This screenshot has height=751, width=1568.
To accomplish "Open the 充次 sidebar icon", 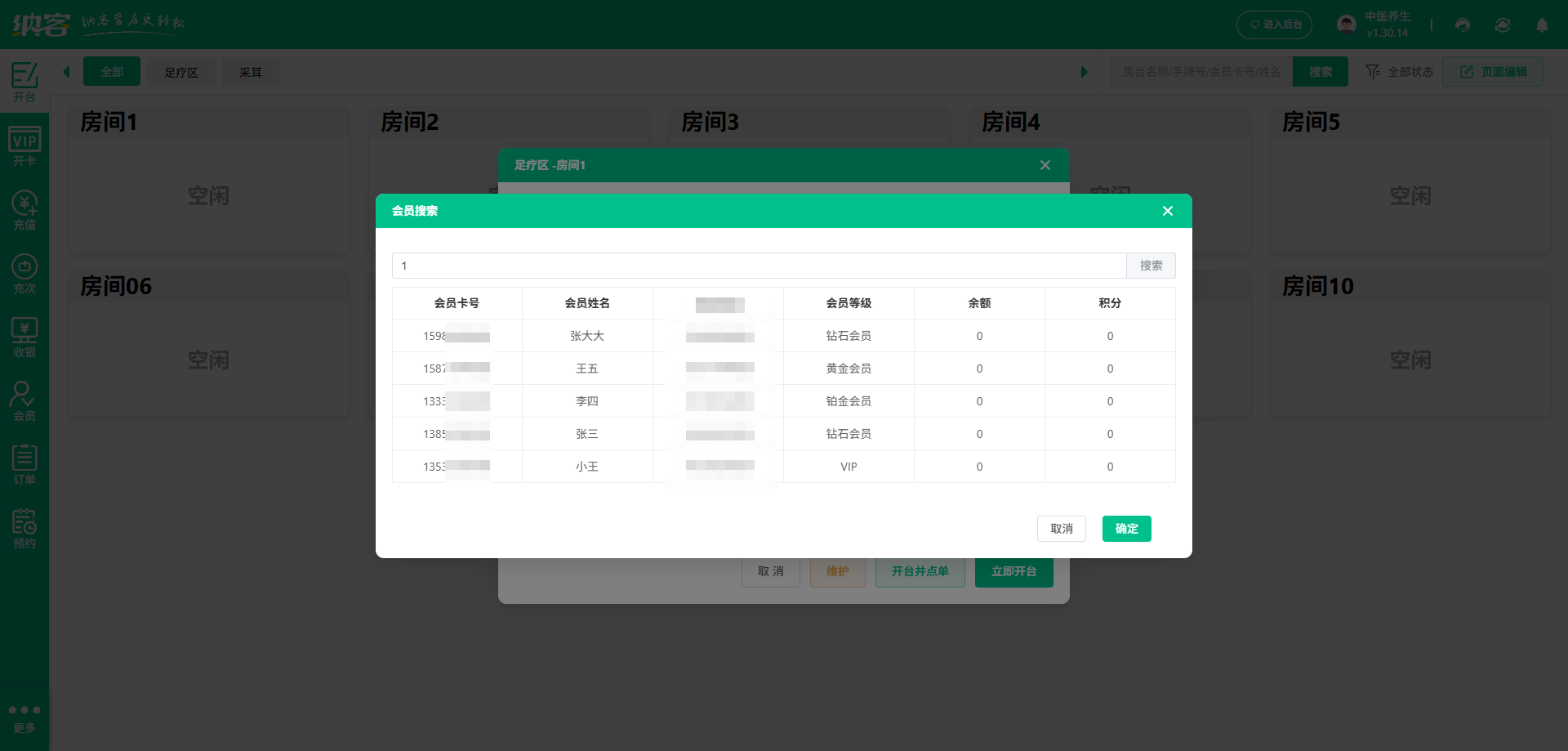I will pos(24,273).
